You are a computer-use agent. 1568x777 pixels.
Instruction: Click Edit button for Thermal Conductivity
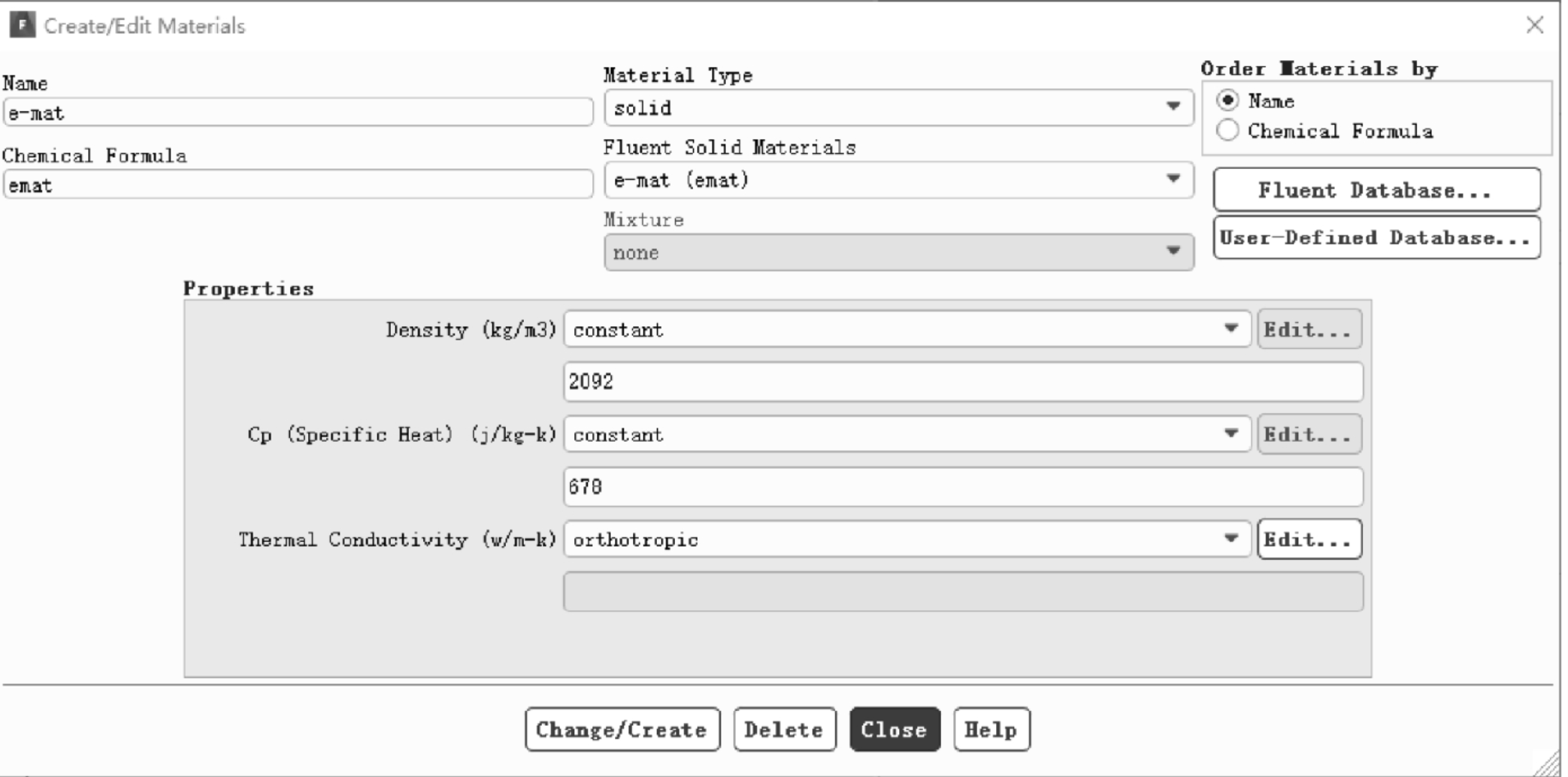coord(1309,539)
